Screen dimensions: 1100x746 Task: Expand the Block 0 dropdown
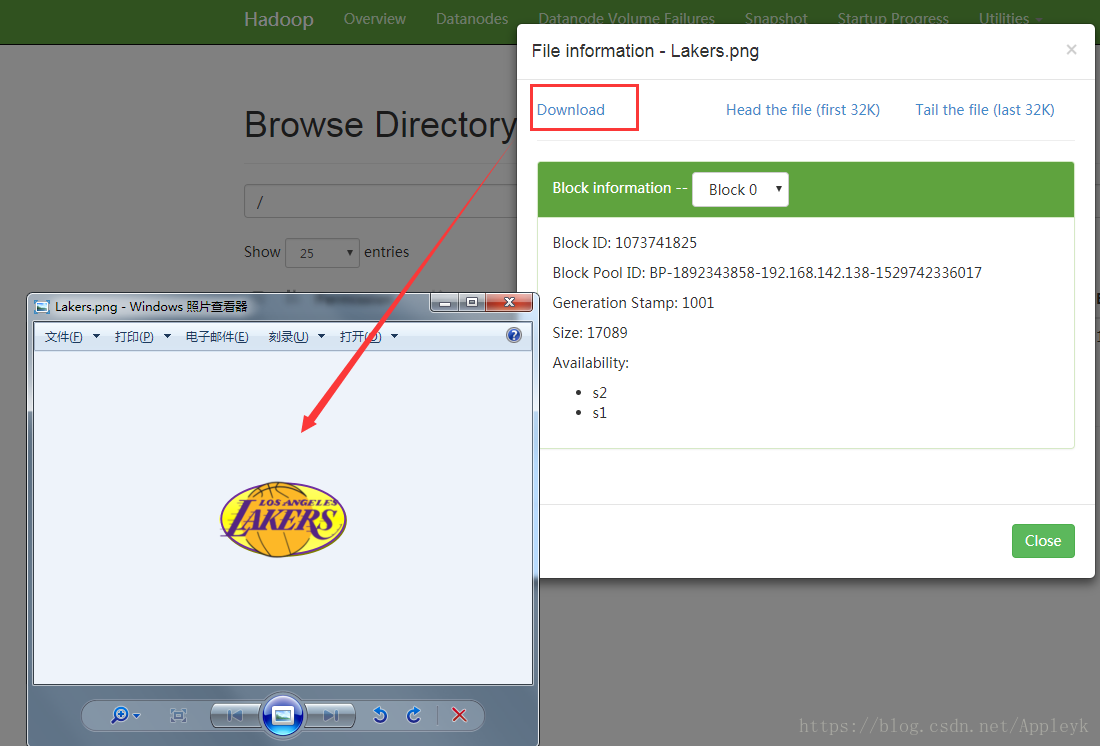coord(740,189)
